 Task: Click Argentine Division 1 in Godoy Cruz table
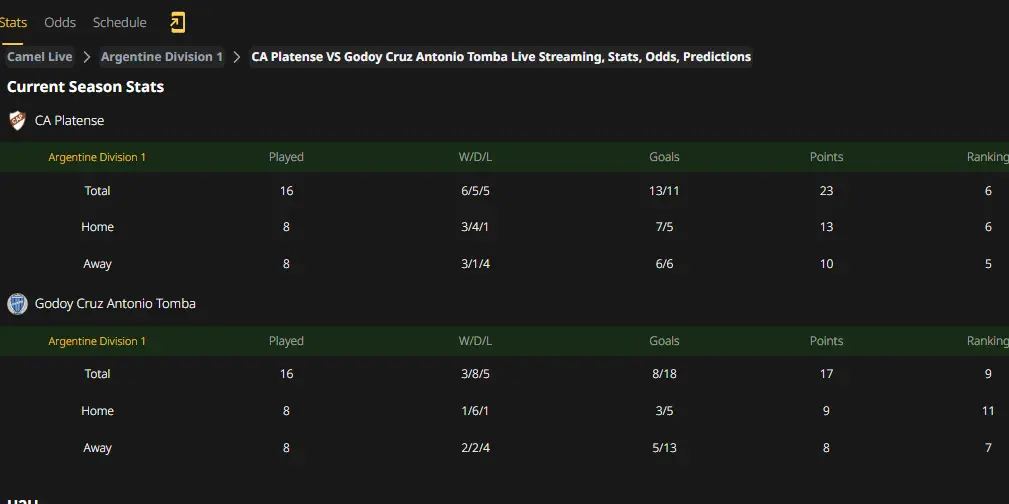pos(97,341)
